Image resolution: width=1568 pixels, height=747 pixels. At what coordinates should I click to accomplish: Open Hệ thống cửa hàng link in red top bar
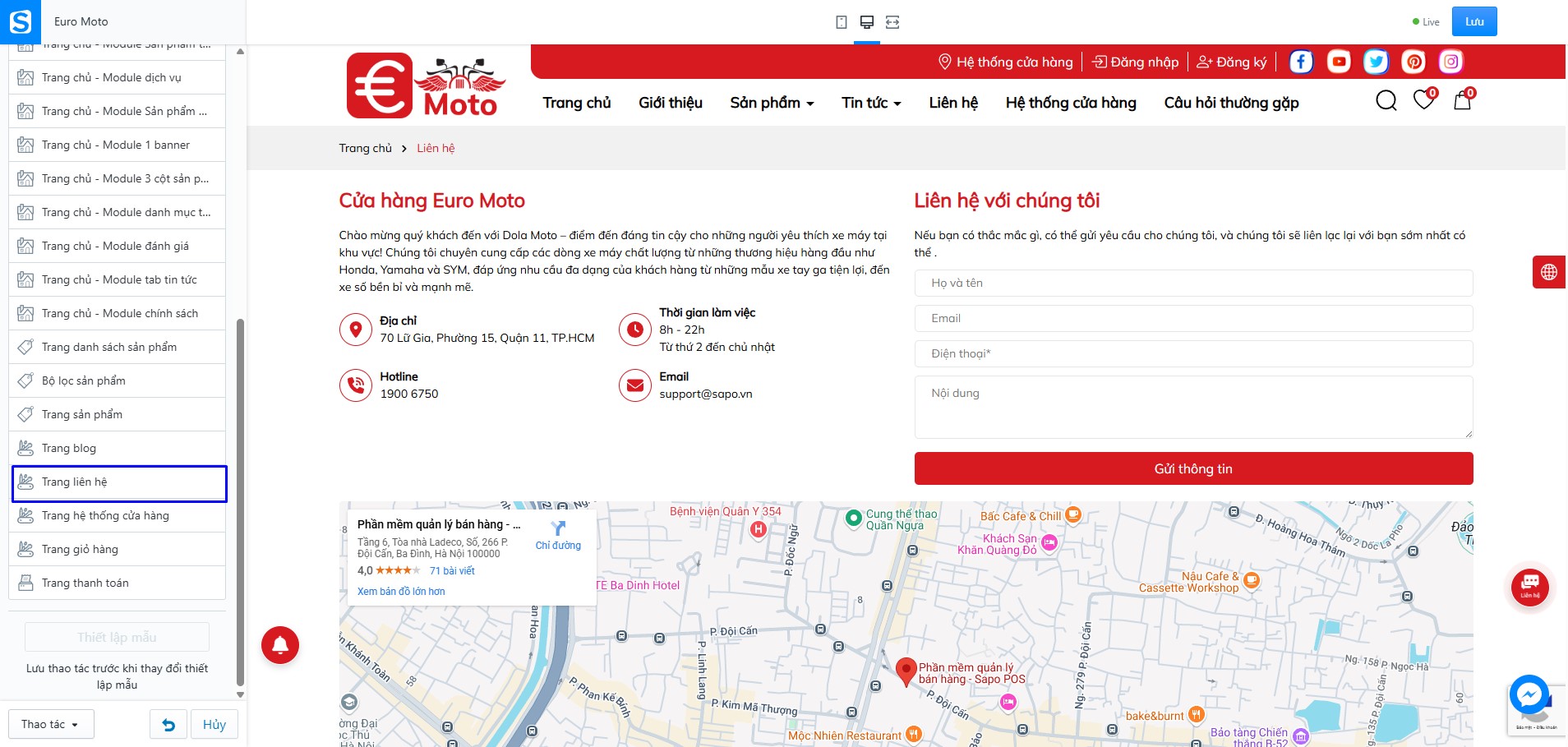pyautogui.click(x=1006, y=62)
